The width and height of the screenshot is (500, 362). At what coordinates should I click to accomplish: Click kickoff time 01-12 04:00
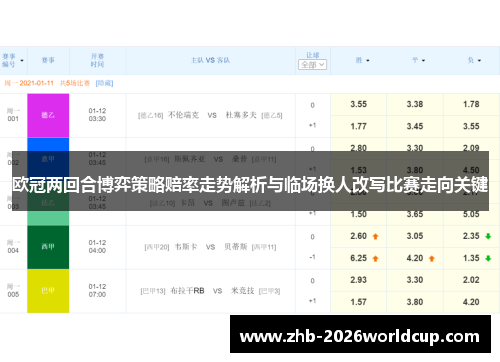click(97, 246)
